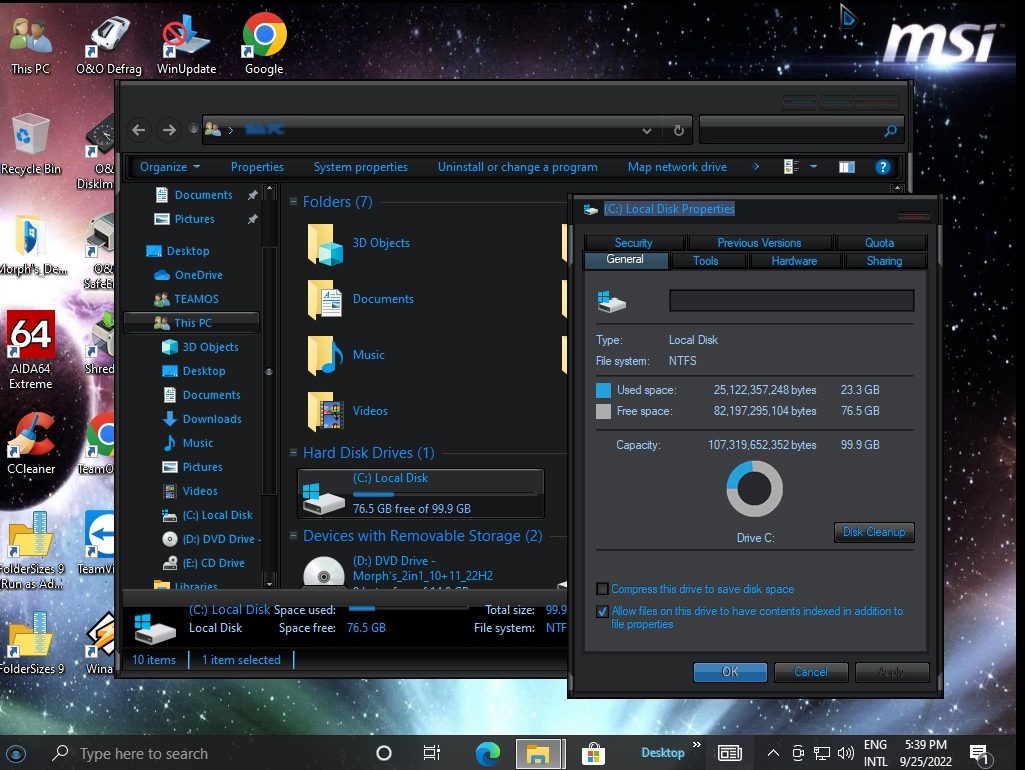Enable Compress this drive checkbox
This screenshot has height=770, width=1025.
point(602,589)
